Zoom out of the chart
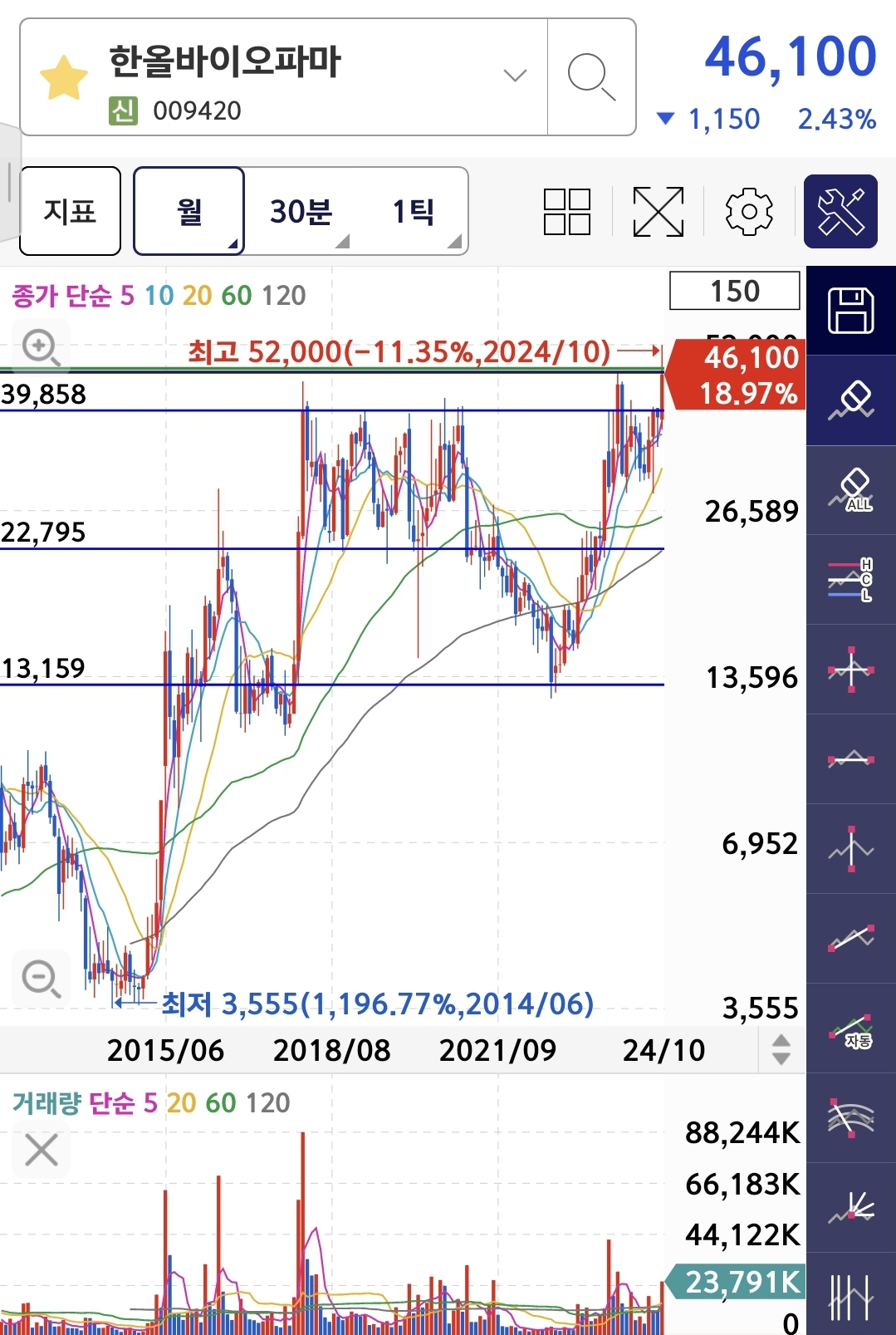Viewport: 896px width, 1335px height. pyautogui.click(x=41, y=978)
